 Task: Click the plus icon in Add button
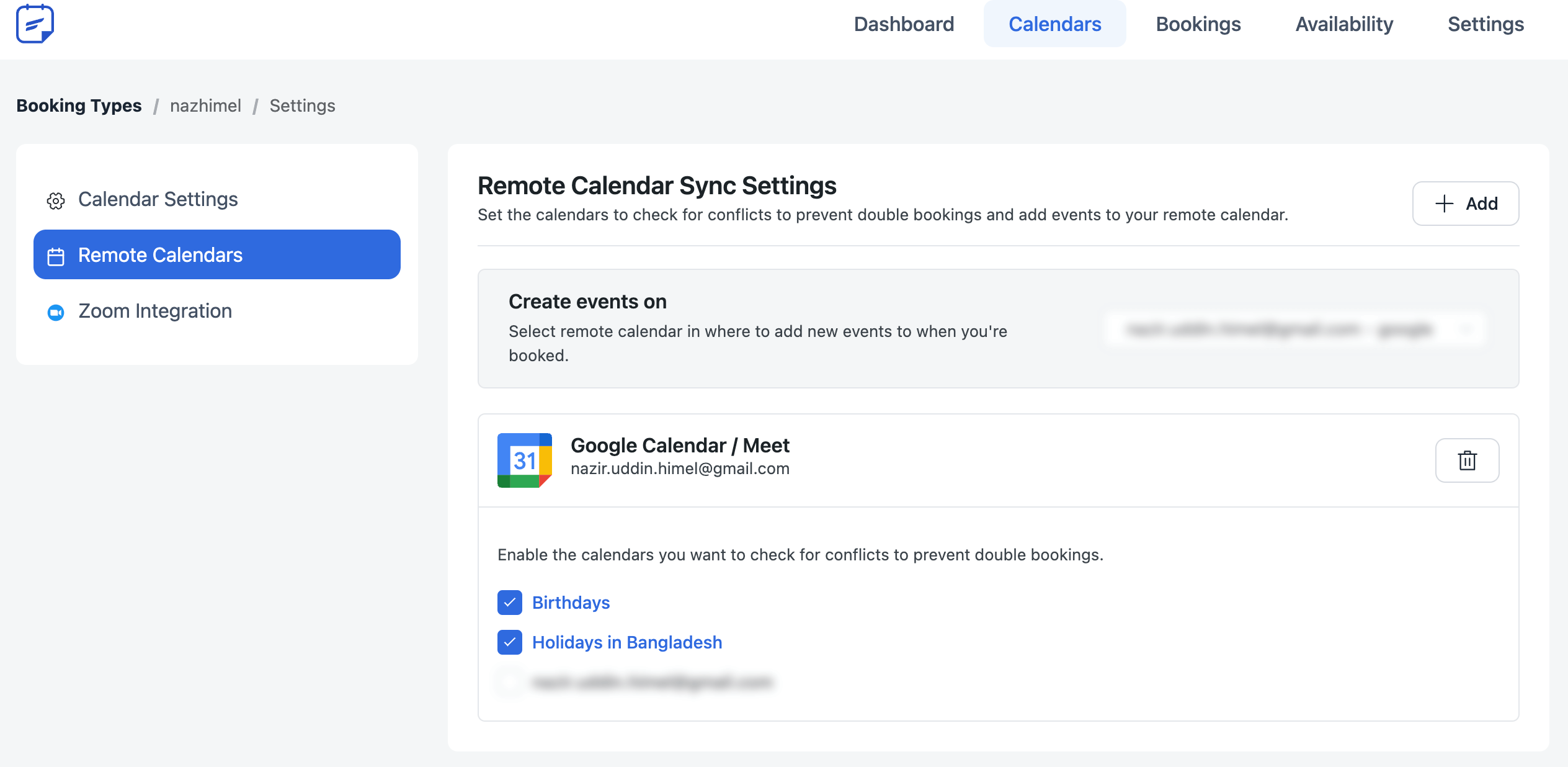click(1445, 204)
